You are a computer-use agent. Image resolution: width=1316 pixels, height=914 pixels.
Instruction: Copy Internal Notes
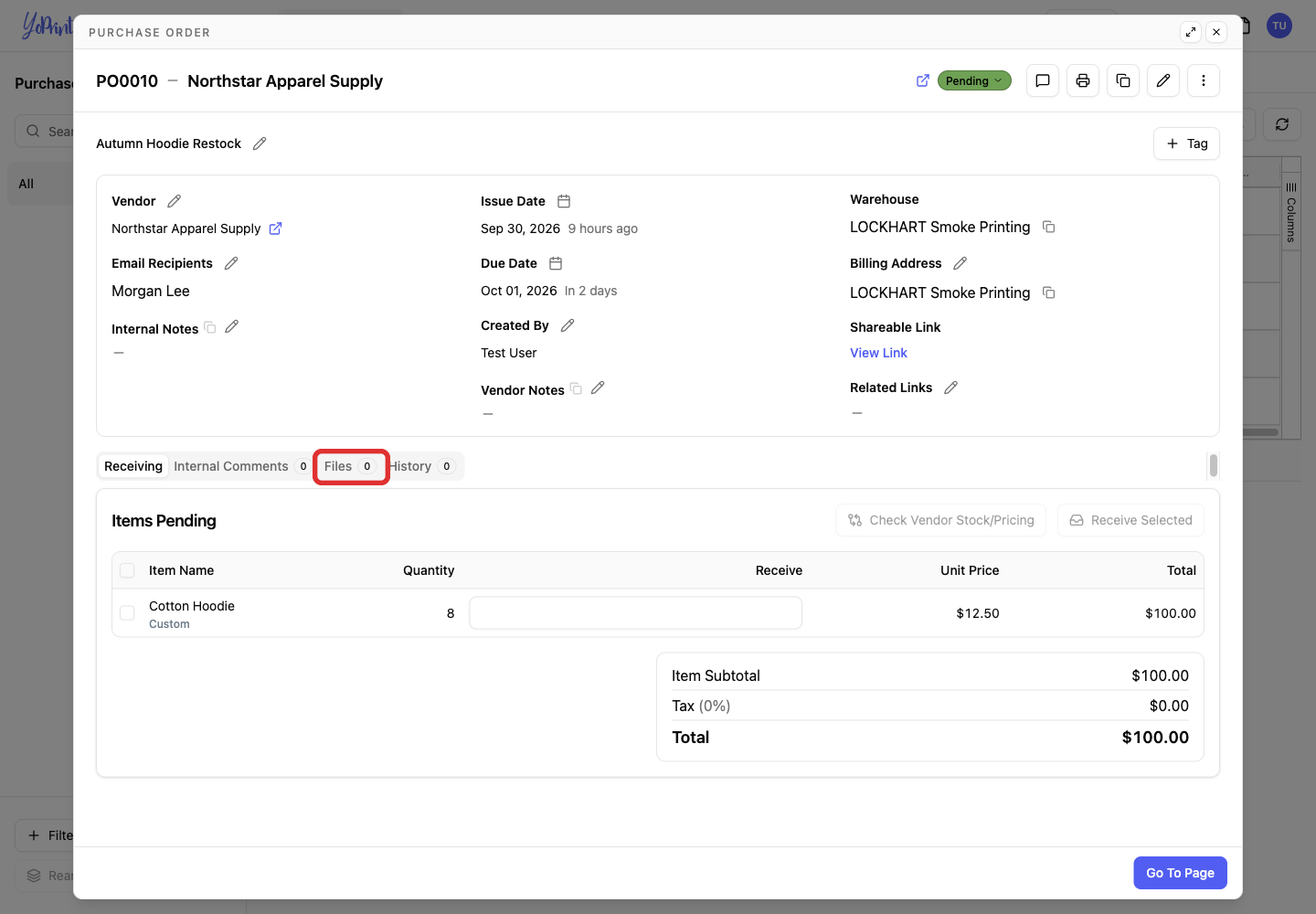pos(210,327)
